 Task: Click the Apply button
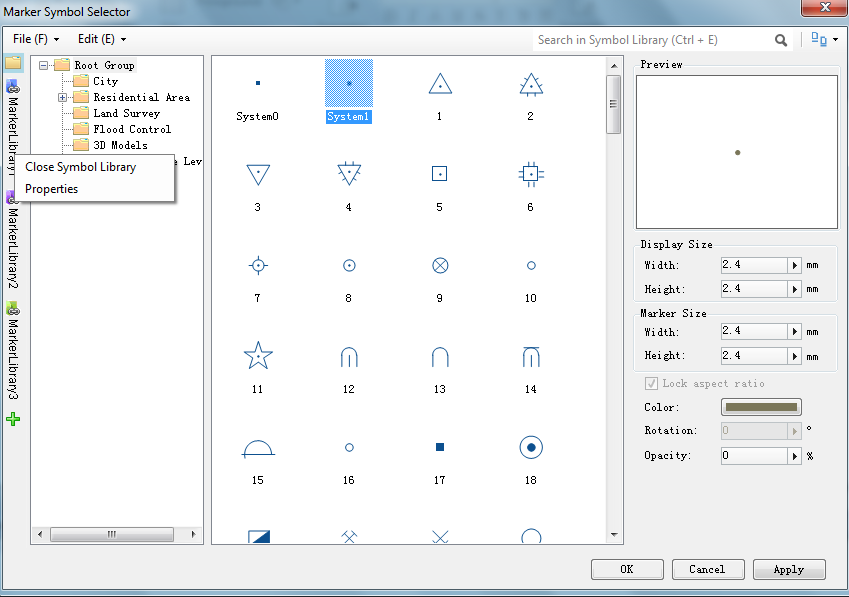tap(788, 569)
